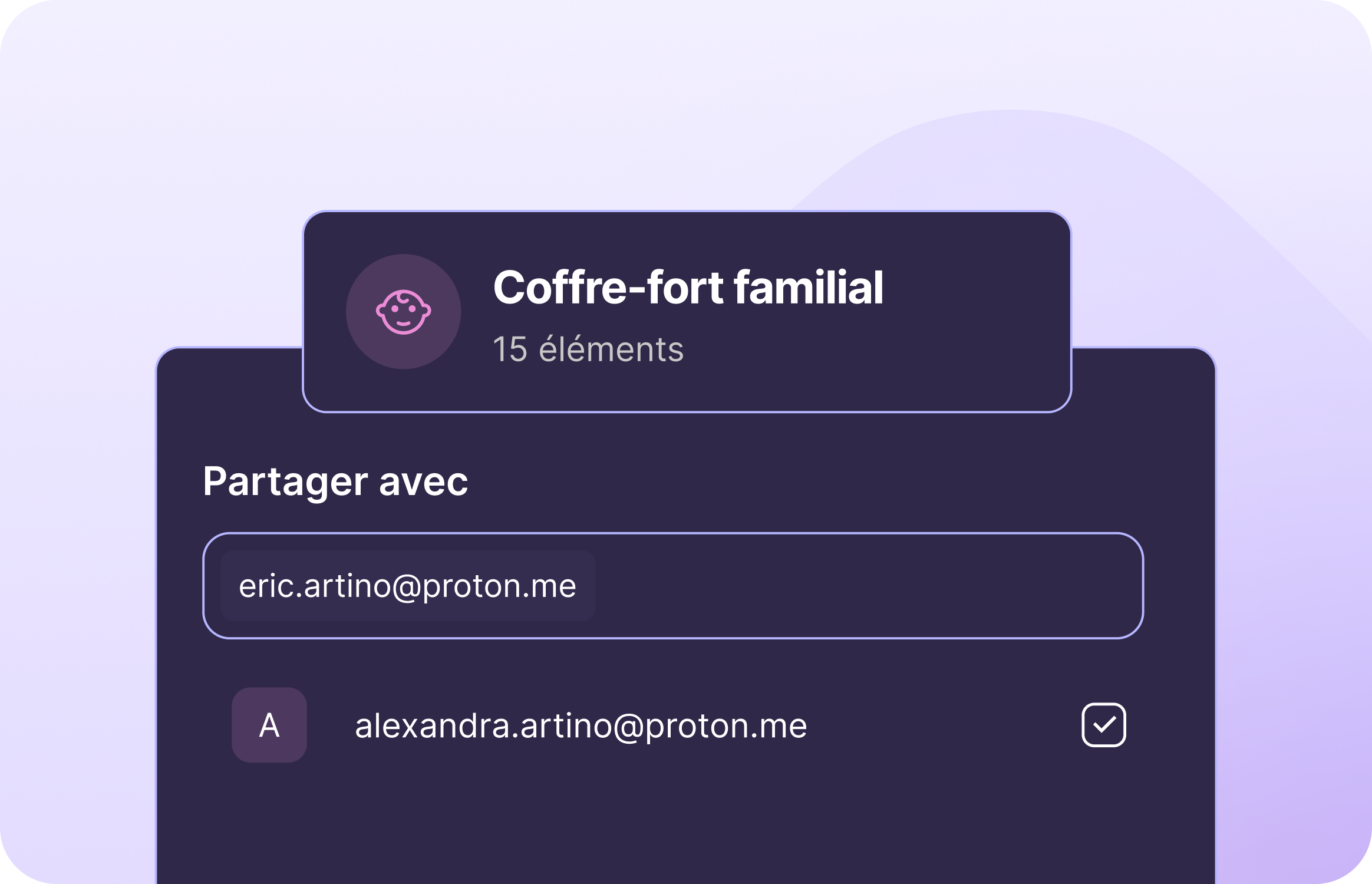
Task: Click the "Coffre-fort" word in the card header
Action: click(608, 288)
